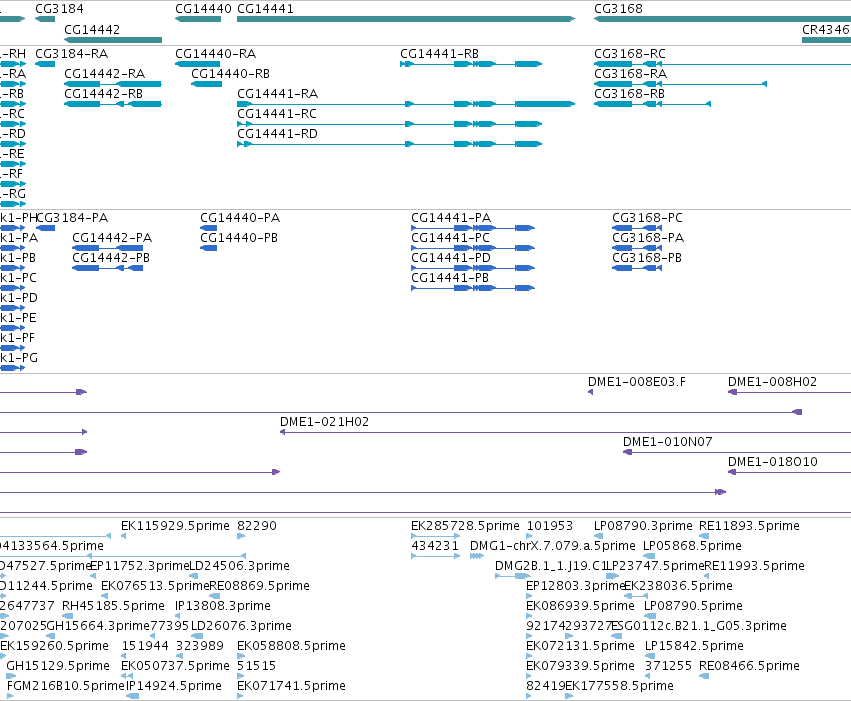
Task: Select EST label 82290
Action: tap(257, 526)
